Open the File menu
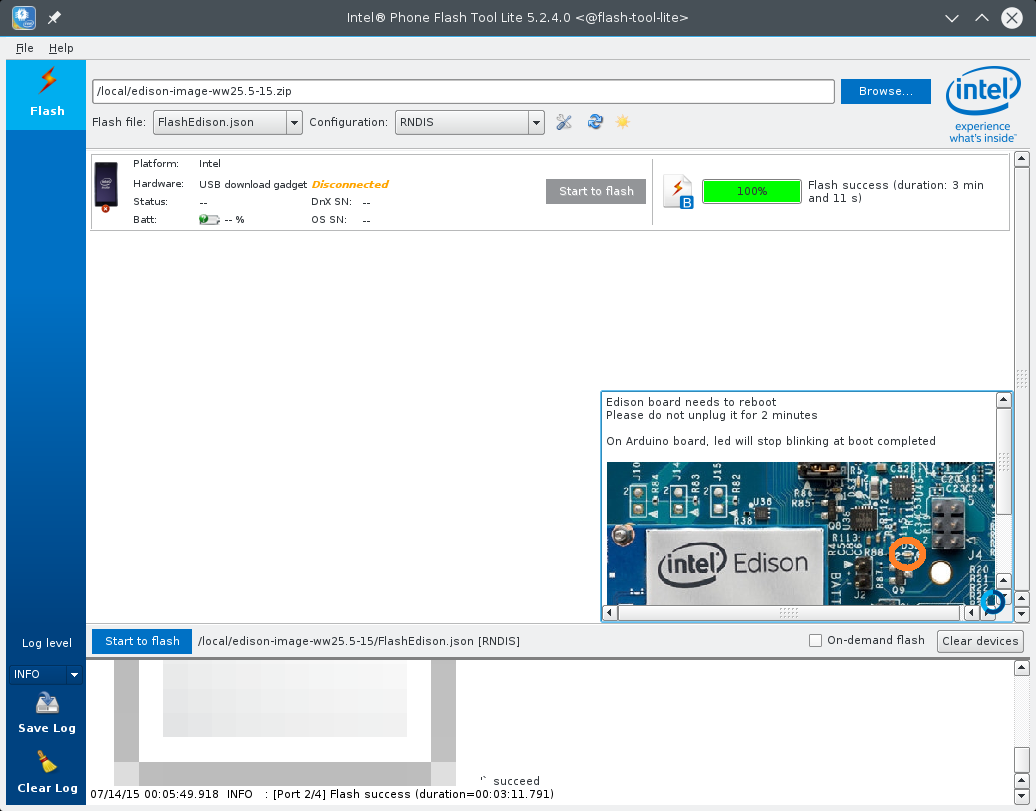The image size is (1036, 811). (24, 48)
